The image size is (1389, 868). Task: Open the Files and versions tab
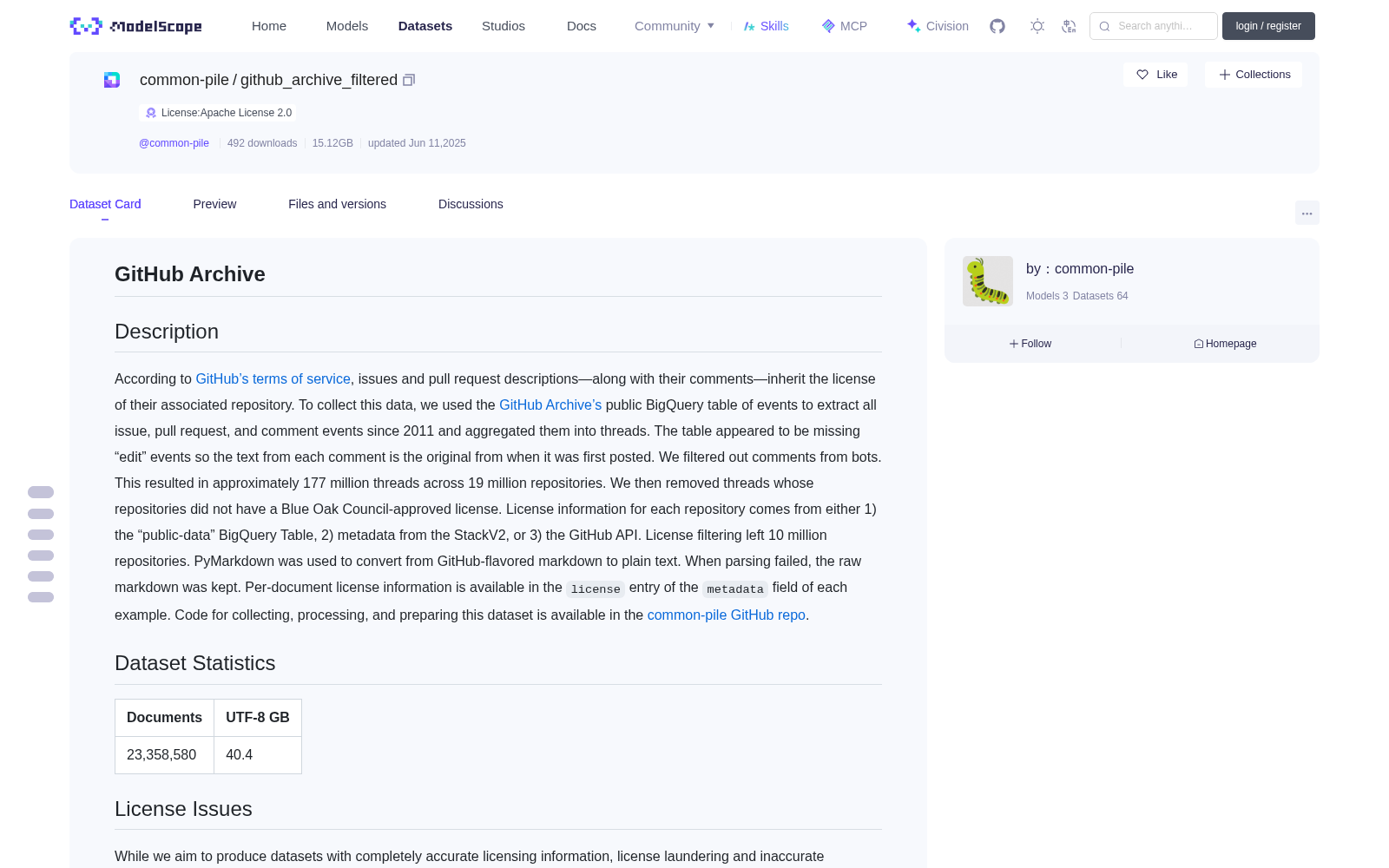[x=337, y=204]
